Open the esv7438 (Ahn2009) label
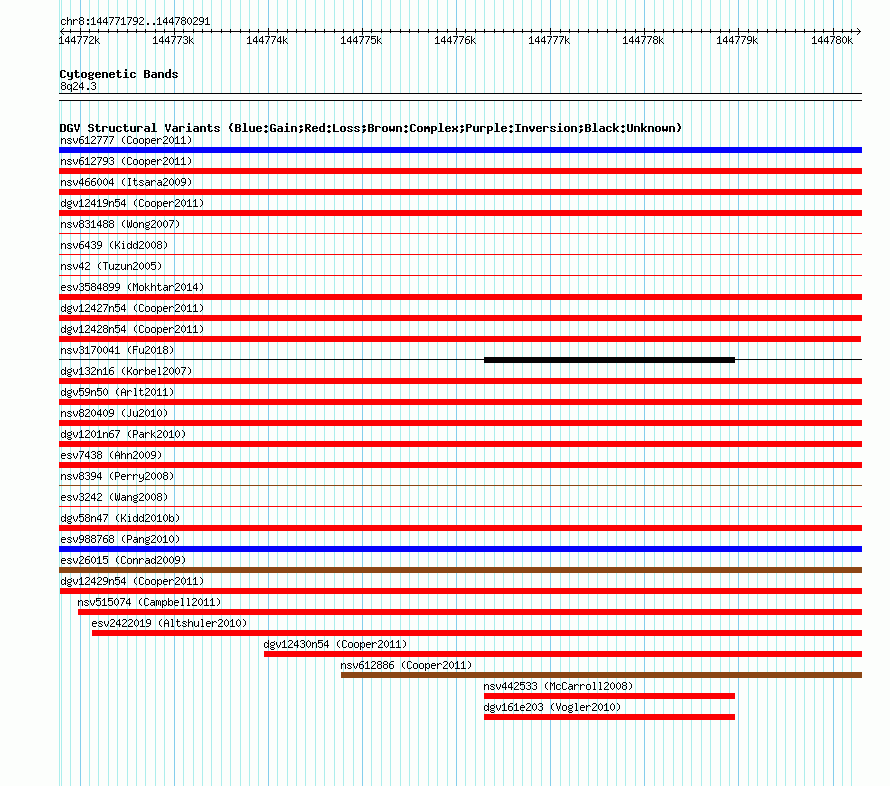Image resolution: width=890 pixels, height=786 pixels. [x=111, y=455]
